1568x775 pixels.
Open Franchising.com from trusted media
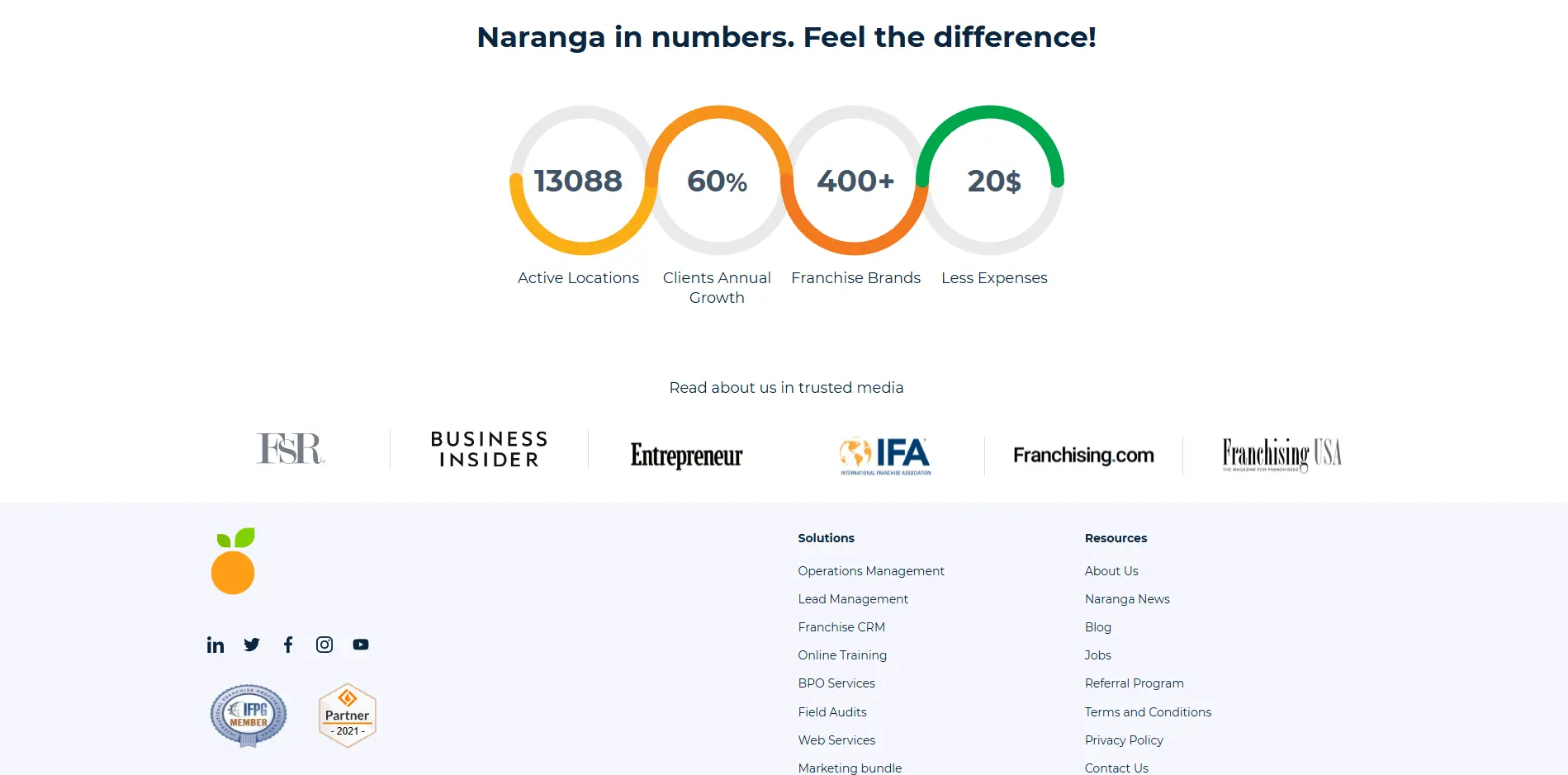(x=1082, y=455)
